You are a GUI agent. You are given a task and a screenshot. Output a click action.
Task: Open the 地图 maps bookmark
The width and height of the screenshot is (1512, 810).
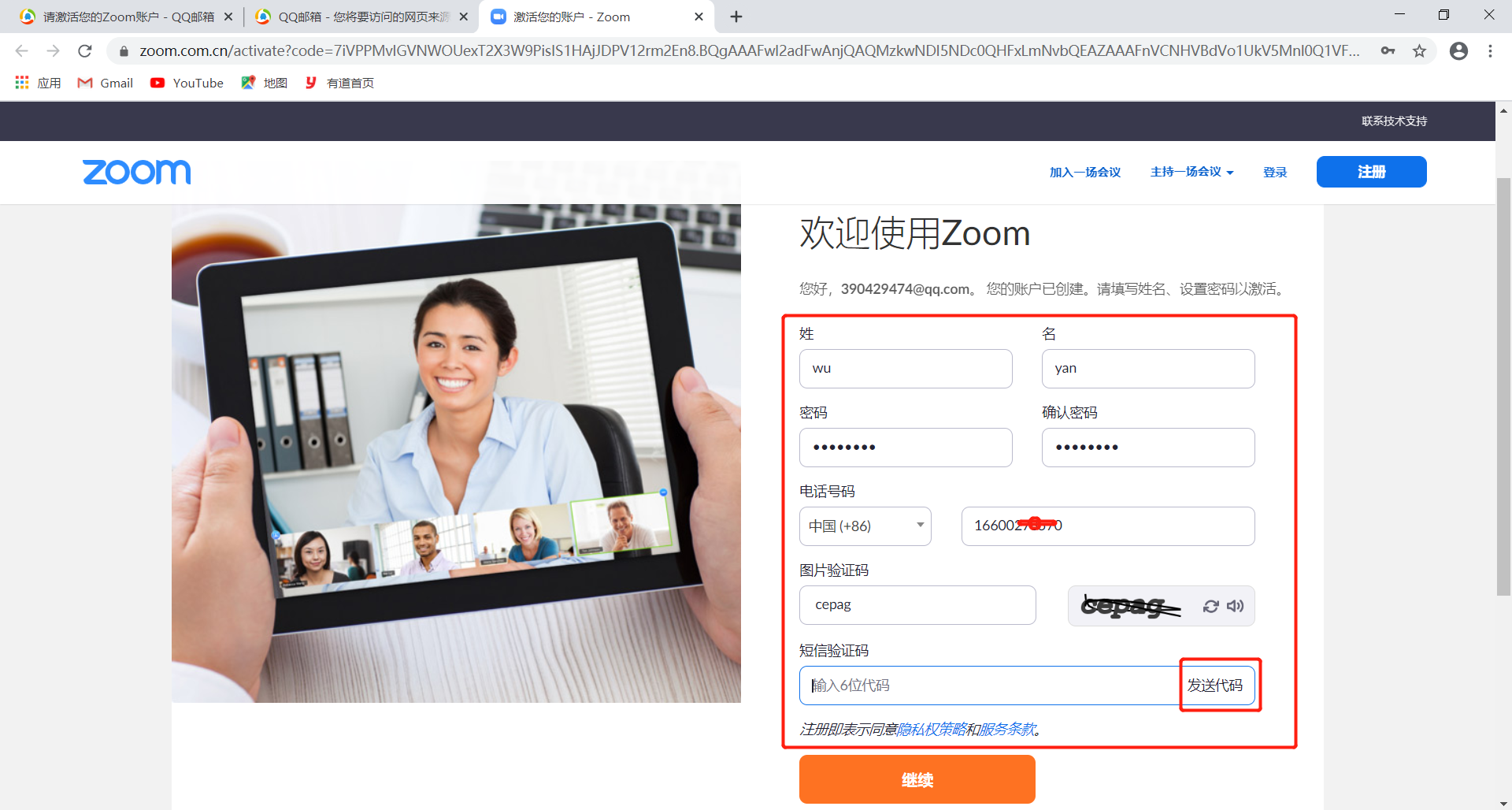click(264, 83)
